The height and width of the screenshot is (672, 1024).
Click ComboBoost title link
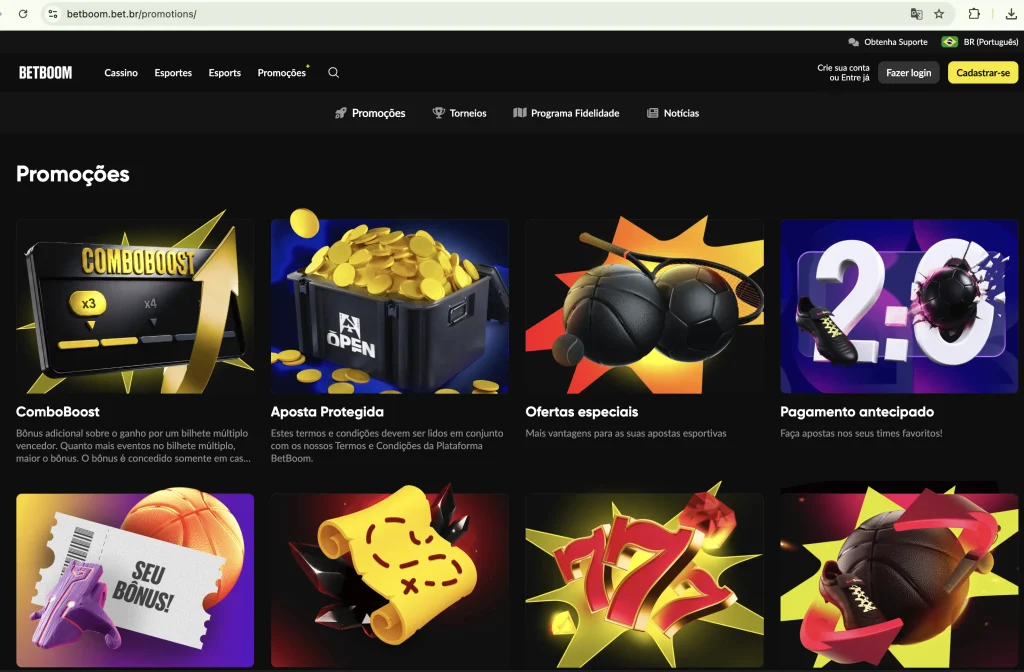(x=57, y=411)
